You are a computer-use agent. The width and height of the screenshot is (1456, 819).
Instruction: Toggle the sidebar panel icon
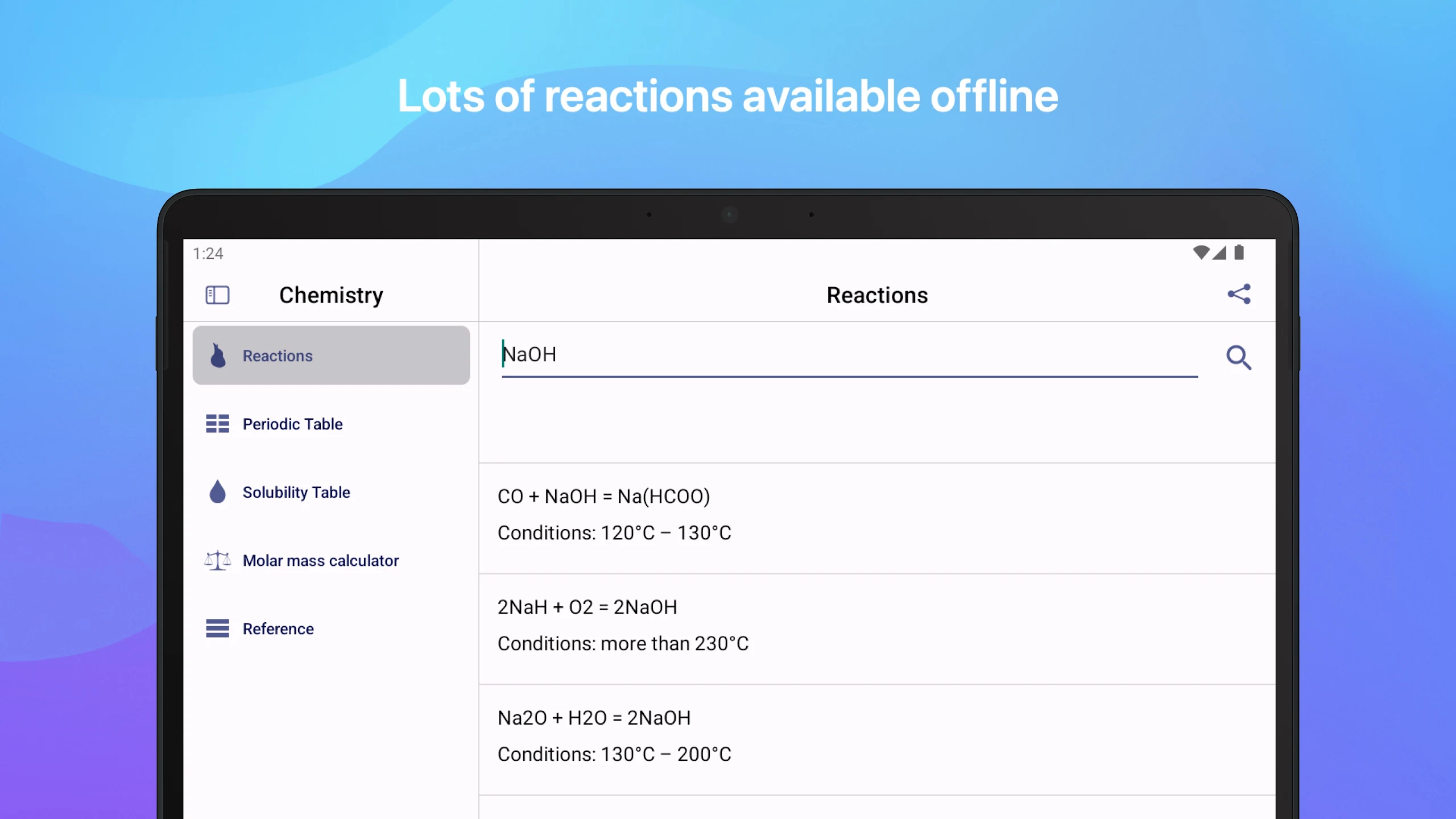217,295
